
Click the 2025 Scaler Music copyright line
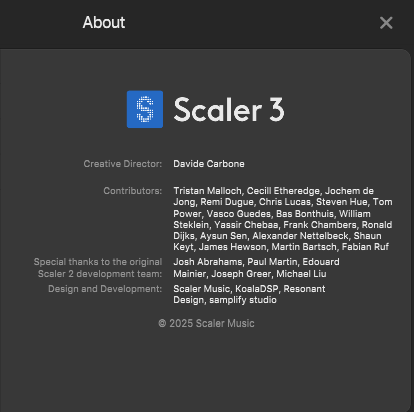tap(206, 323)
